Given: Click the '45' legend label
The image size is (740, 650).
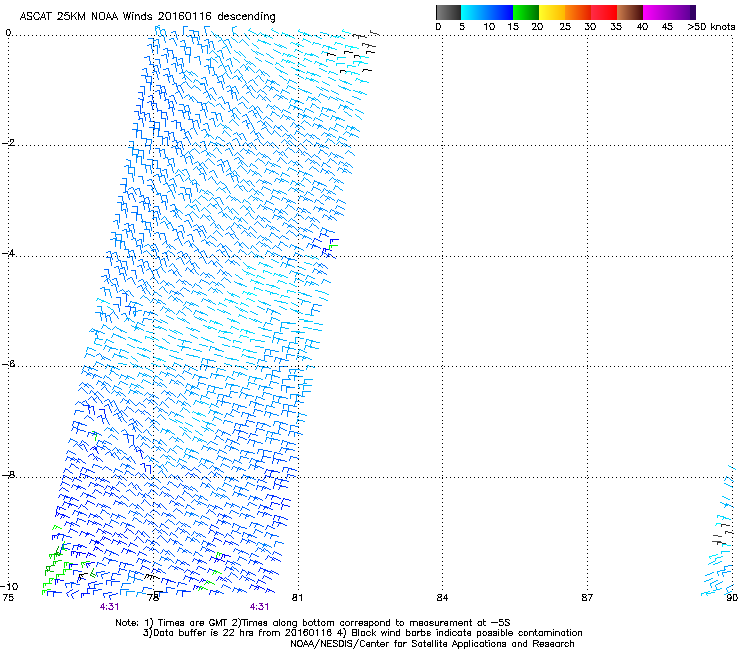Looking at the screenshot, I should (x=667, y=27).
